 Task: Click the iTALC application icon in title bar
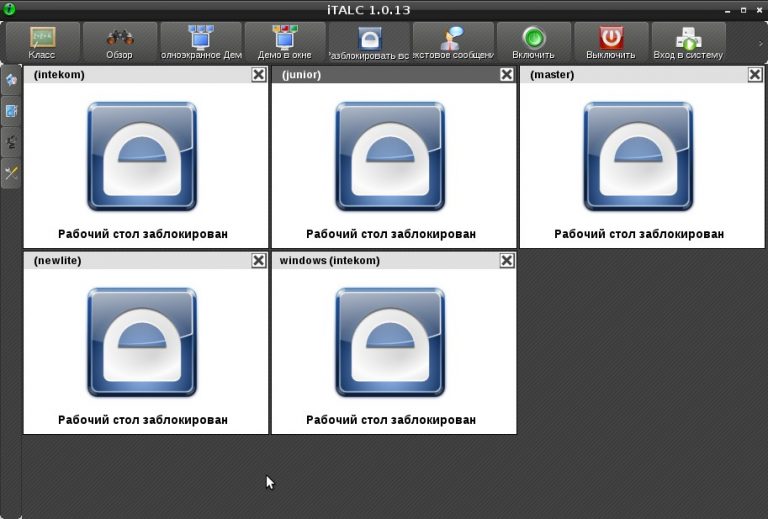(x=9, y=8)
